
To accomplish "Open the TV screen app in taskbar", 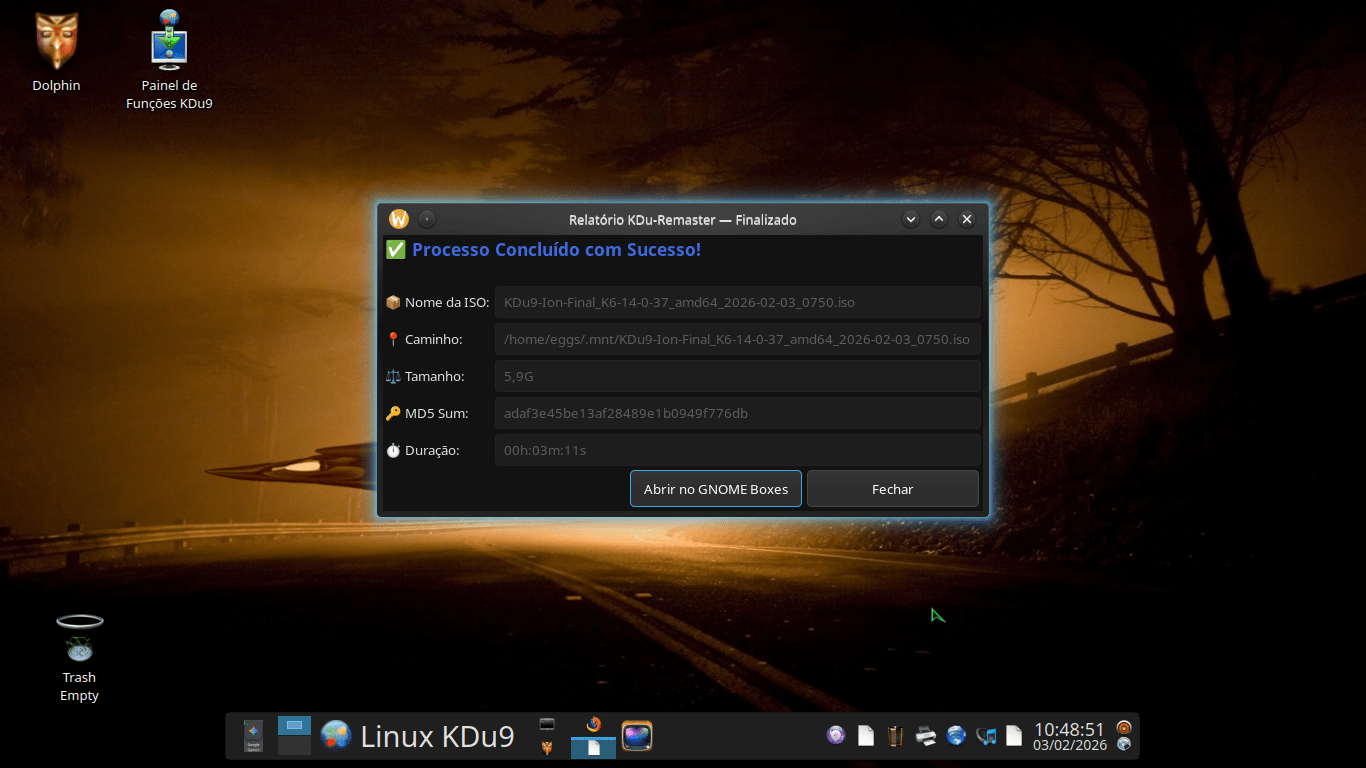I will click(x=637, y=737).
